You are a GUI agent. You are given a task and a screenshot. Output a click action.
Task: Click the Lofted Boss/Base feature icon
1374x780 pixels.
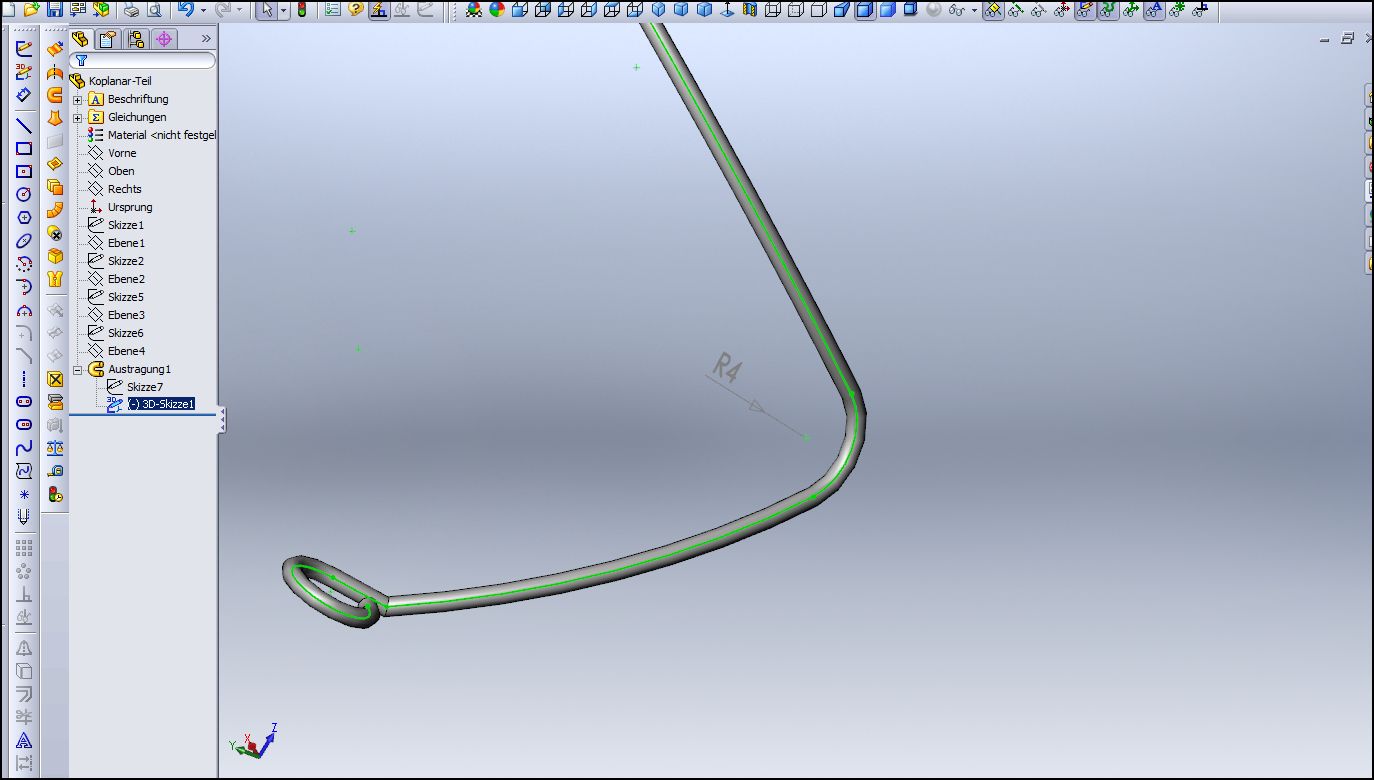55,118
